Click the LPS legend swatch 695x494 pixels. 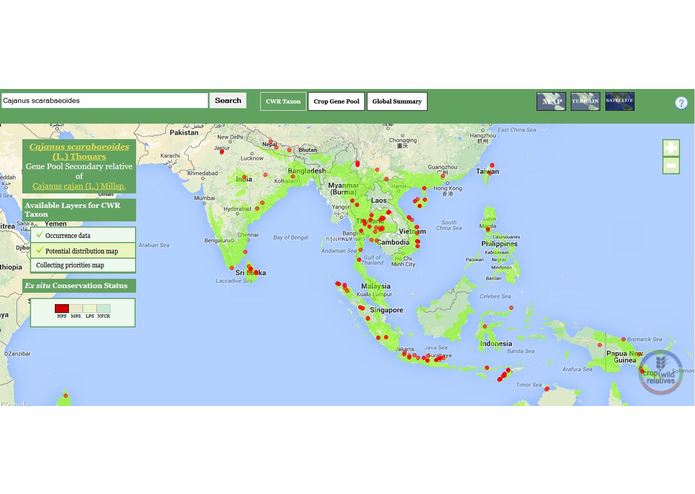coord(90,308)
